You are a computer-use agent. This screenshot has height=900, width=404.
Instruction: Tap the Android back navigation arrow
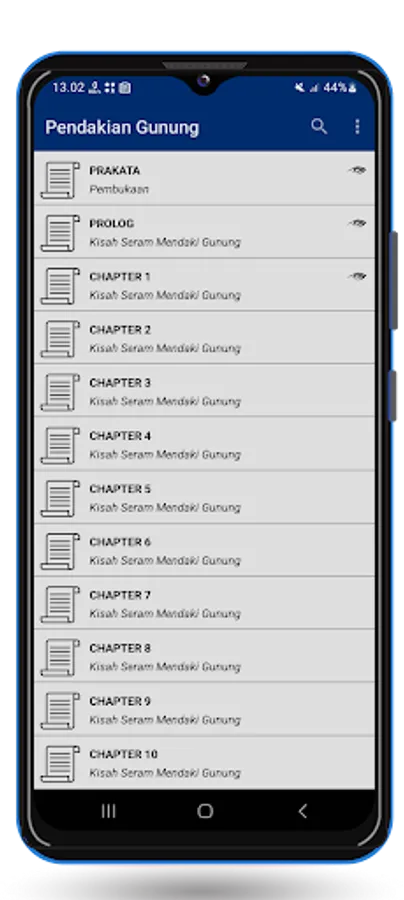pos(302,810)
